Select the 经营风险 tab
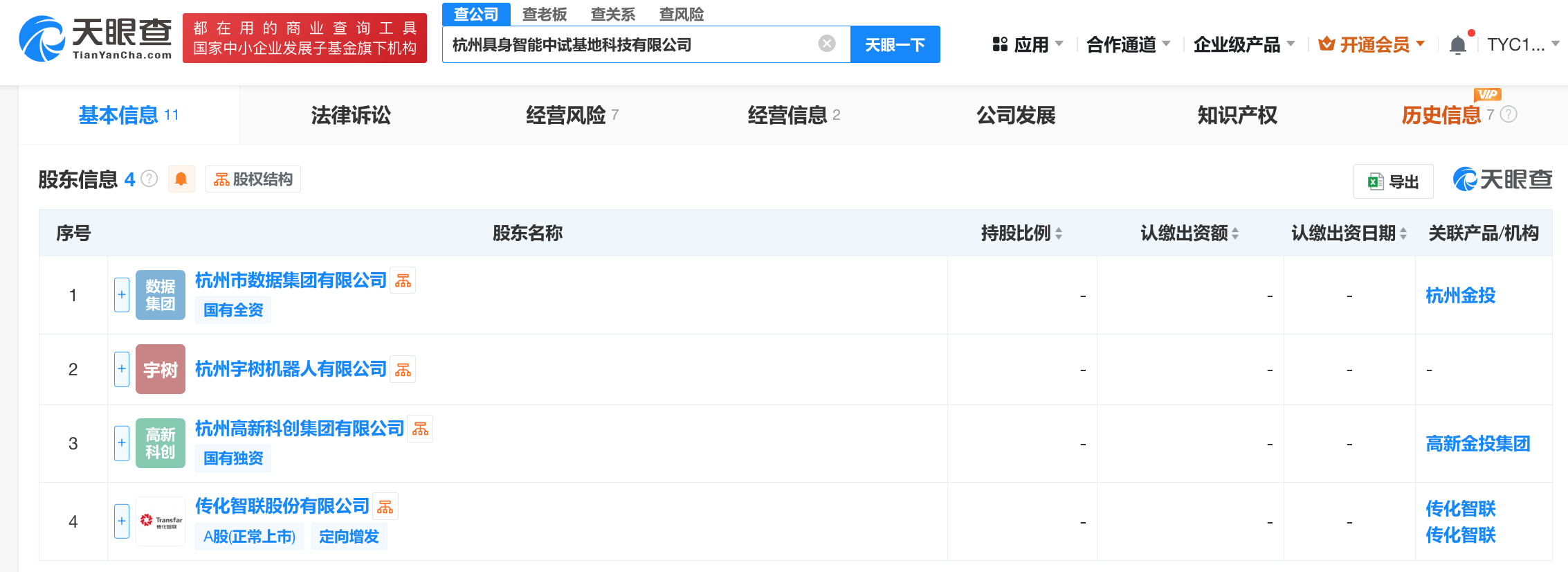Viewport: 1568px width, 572px height. 572,115
